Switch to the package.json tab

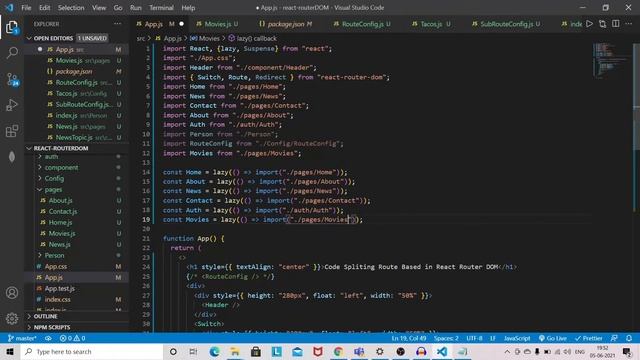[286, 24]
